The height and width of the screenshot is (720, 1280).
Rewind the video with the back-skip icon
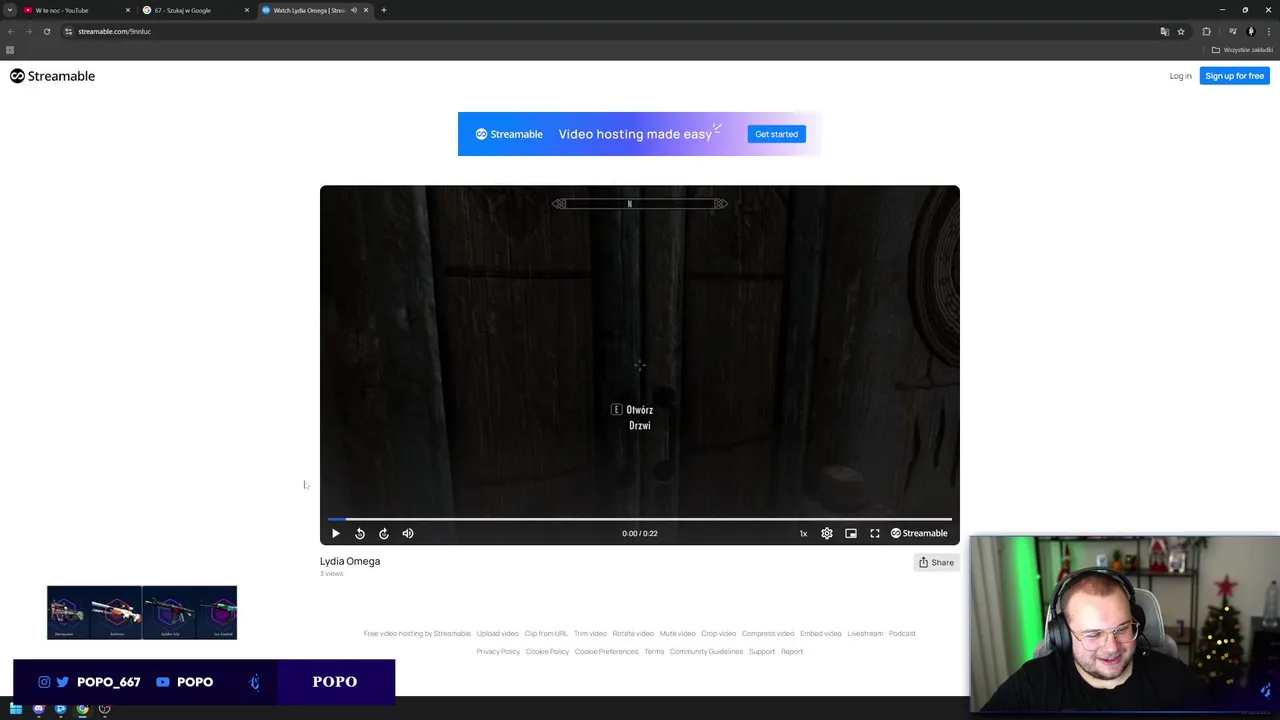[360, 533]
